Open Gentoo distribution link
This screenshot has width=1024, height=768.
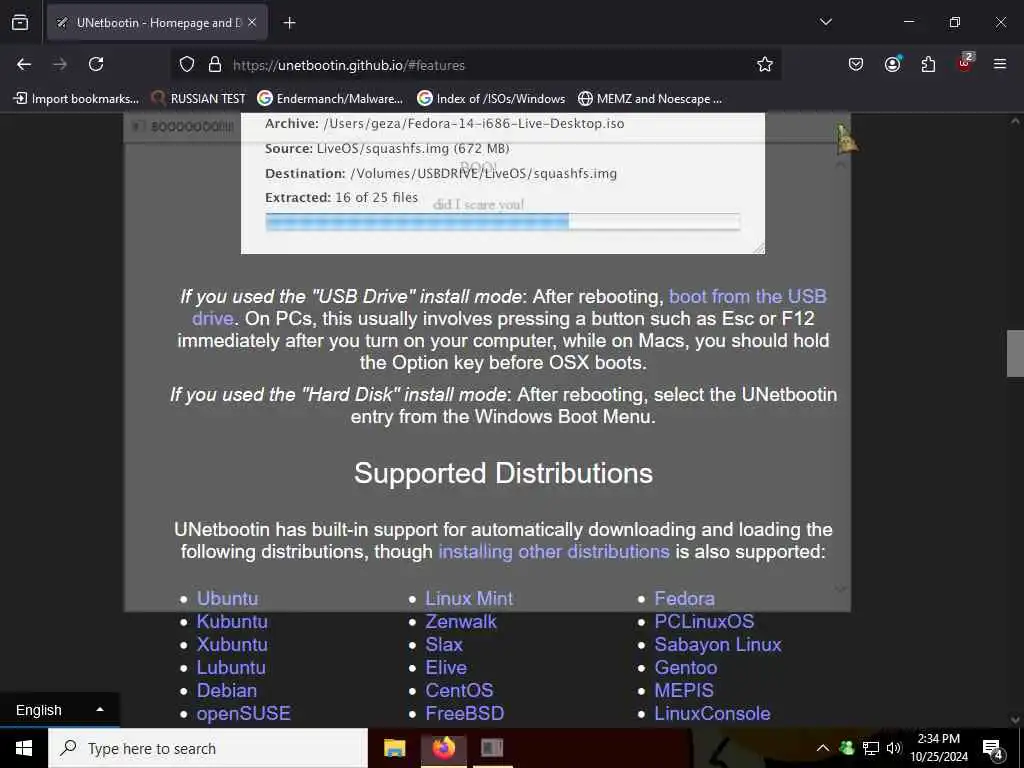686,667
